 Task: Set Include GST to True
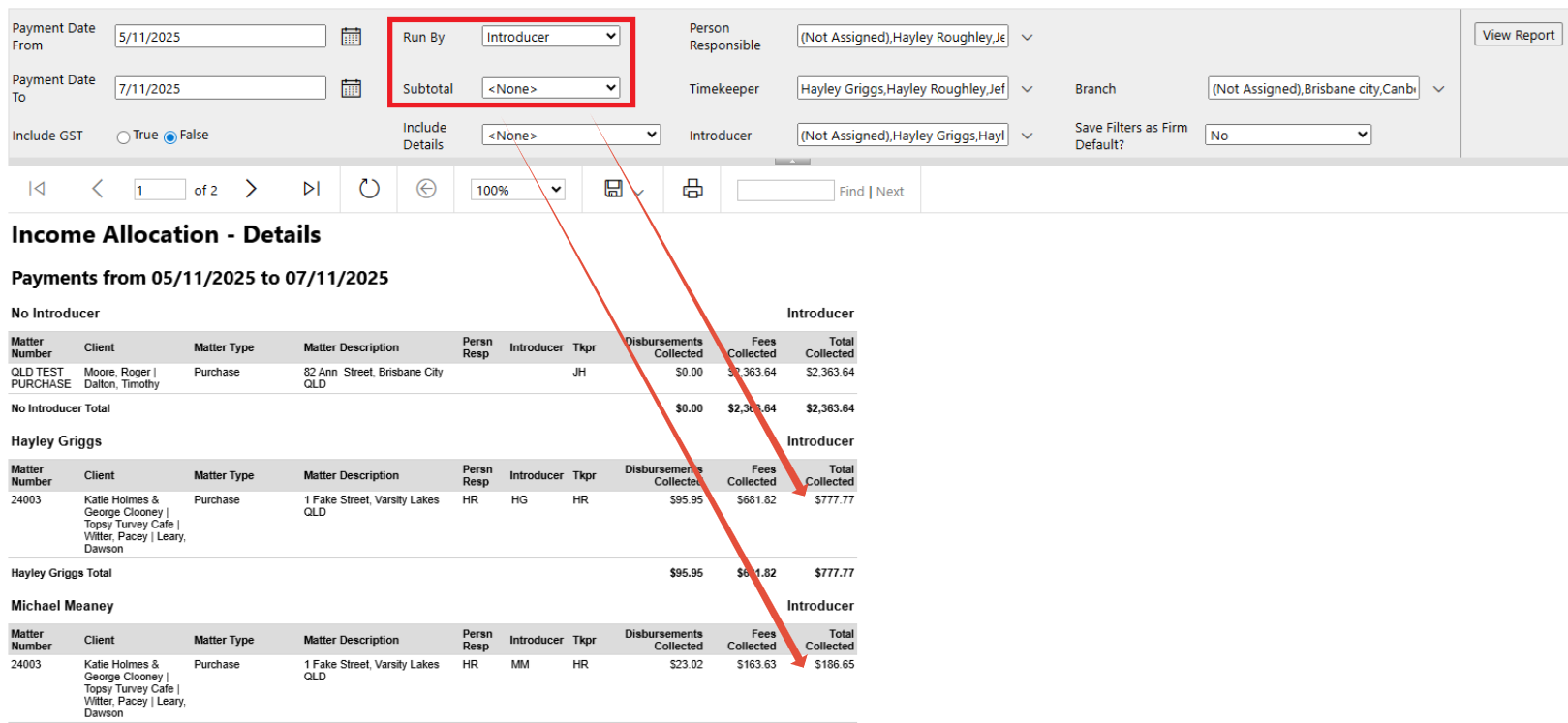pos(124,136)
